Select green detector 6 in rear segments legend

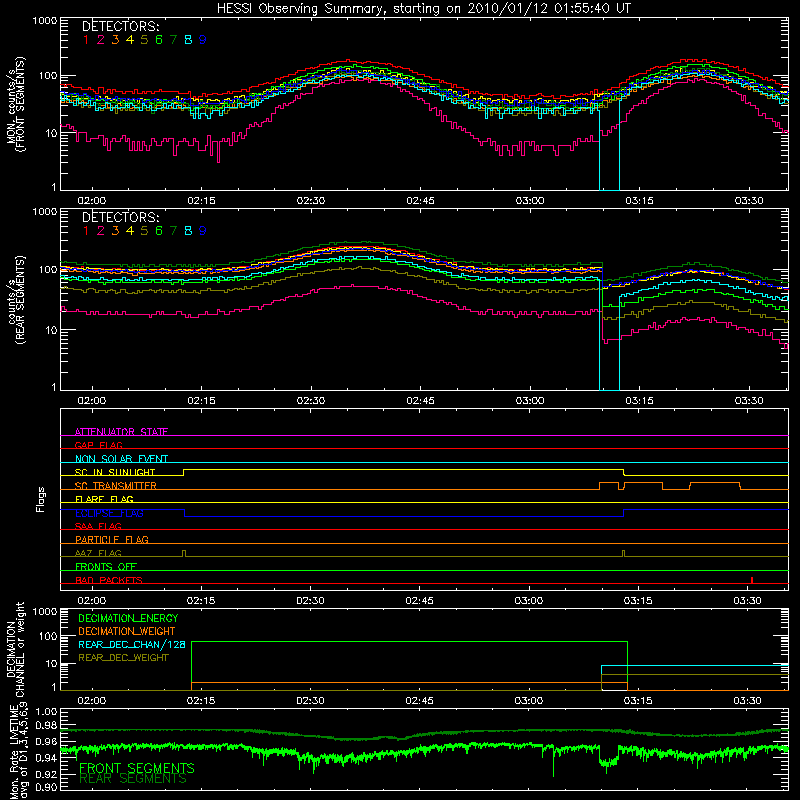[x=159, y=231]
